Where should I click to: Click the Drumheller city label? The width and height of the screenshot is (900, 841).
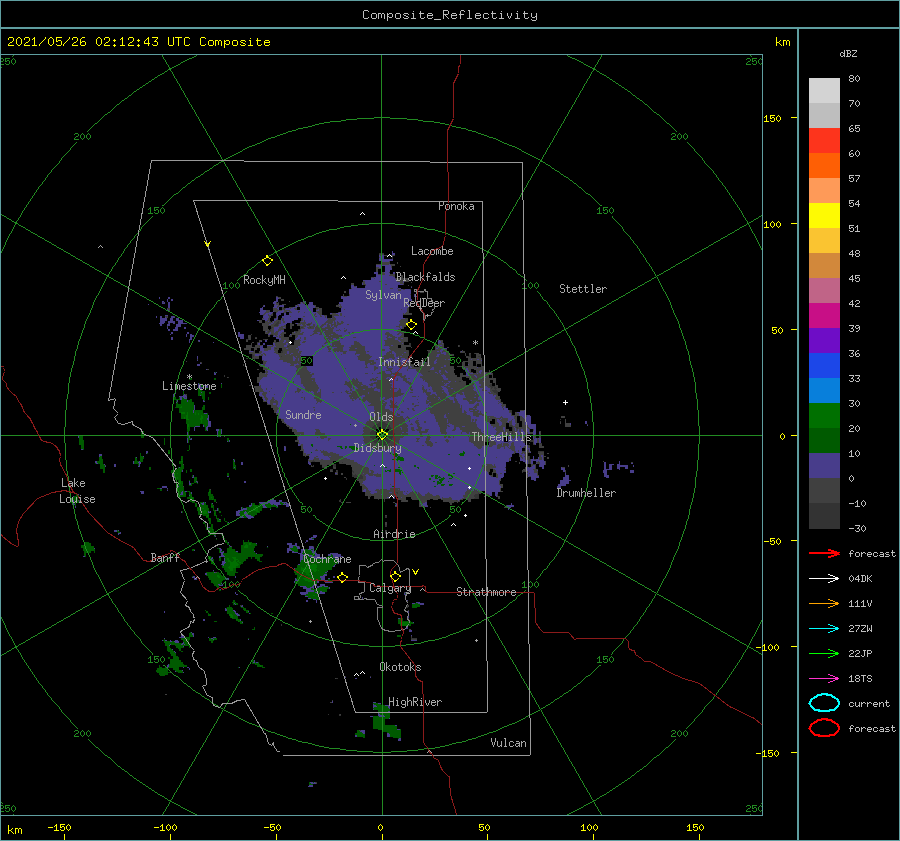586,493
